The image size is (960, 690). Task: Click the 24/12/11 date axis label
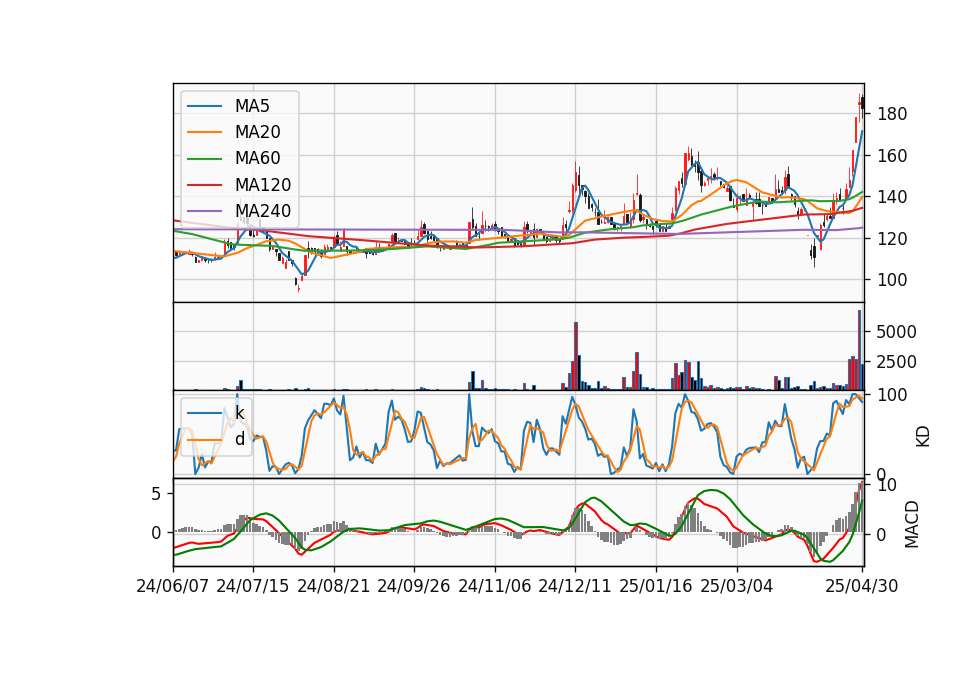575,586
